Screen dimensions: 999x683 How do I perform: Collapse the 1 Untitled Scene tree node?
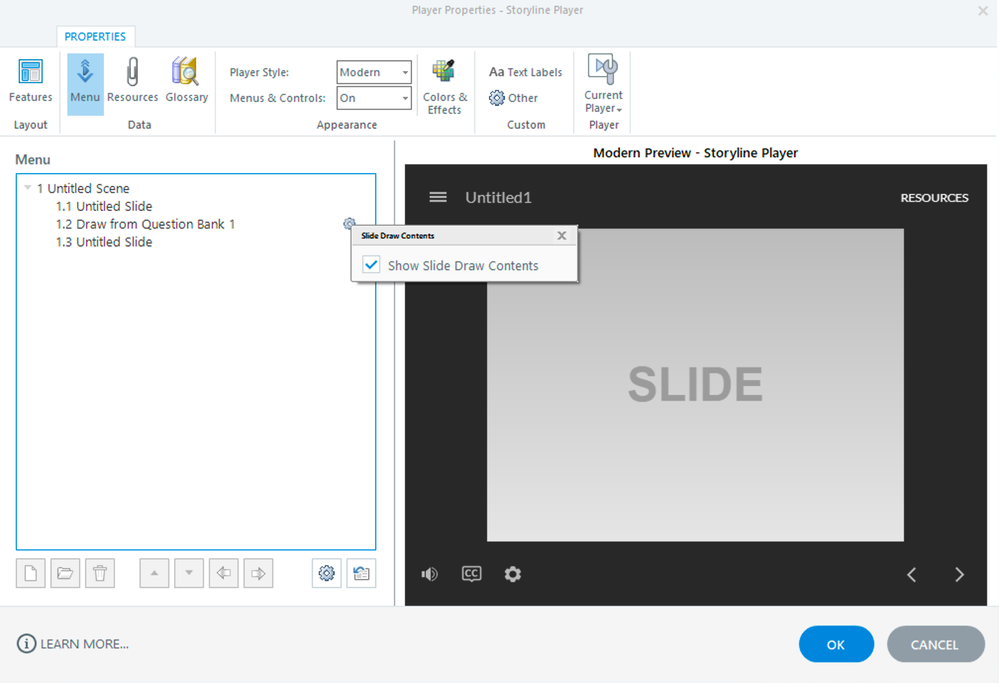point(27,188)
